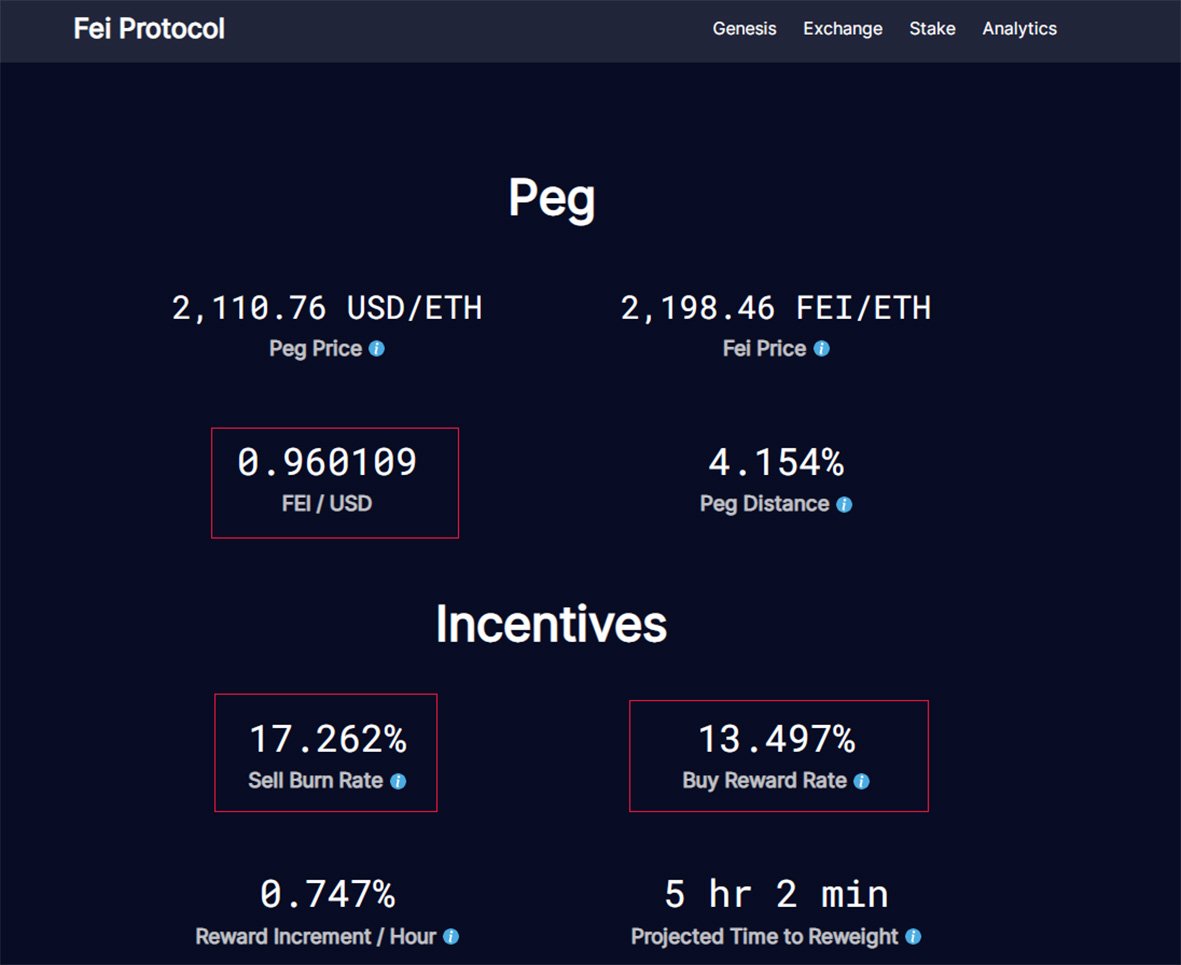This screenshot has width=1181, height=965.
Task: Click the Sell Burn Rate info icon
Action: [x=398, y=781]
